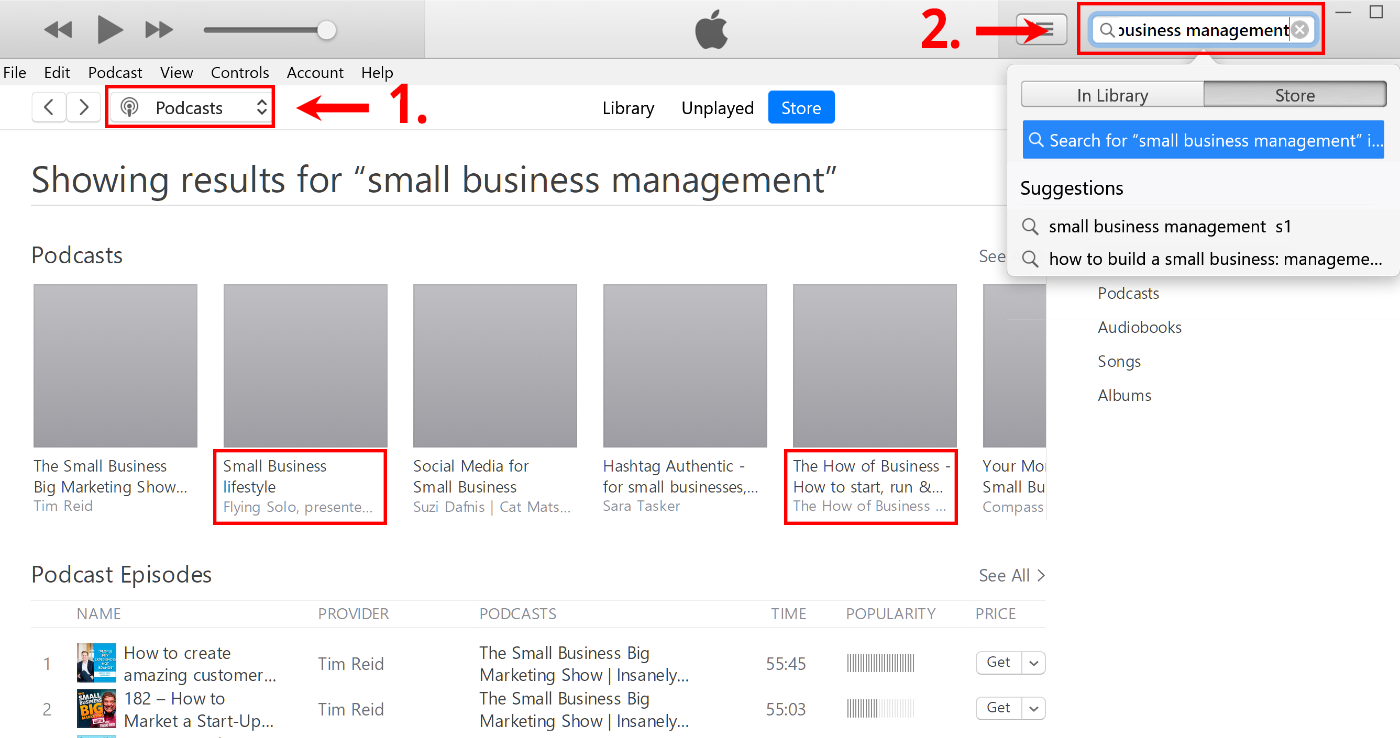Screen dimensions: 1400x738
Task: Select the Store tab
Action: coord(801,108)
